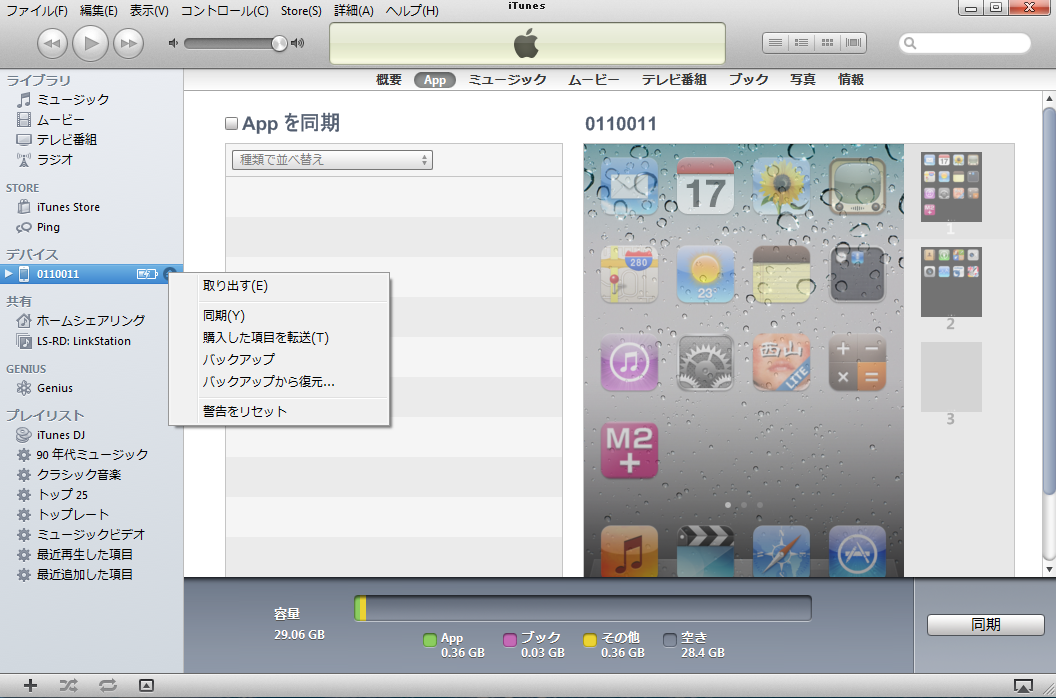Open the Store(S) menu
1056x698 pixels.
pyautogui.click(x=301, y=11)
